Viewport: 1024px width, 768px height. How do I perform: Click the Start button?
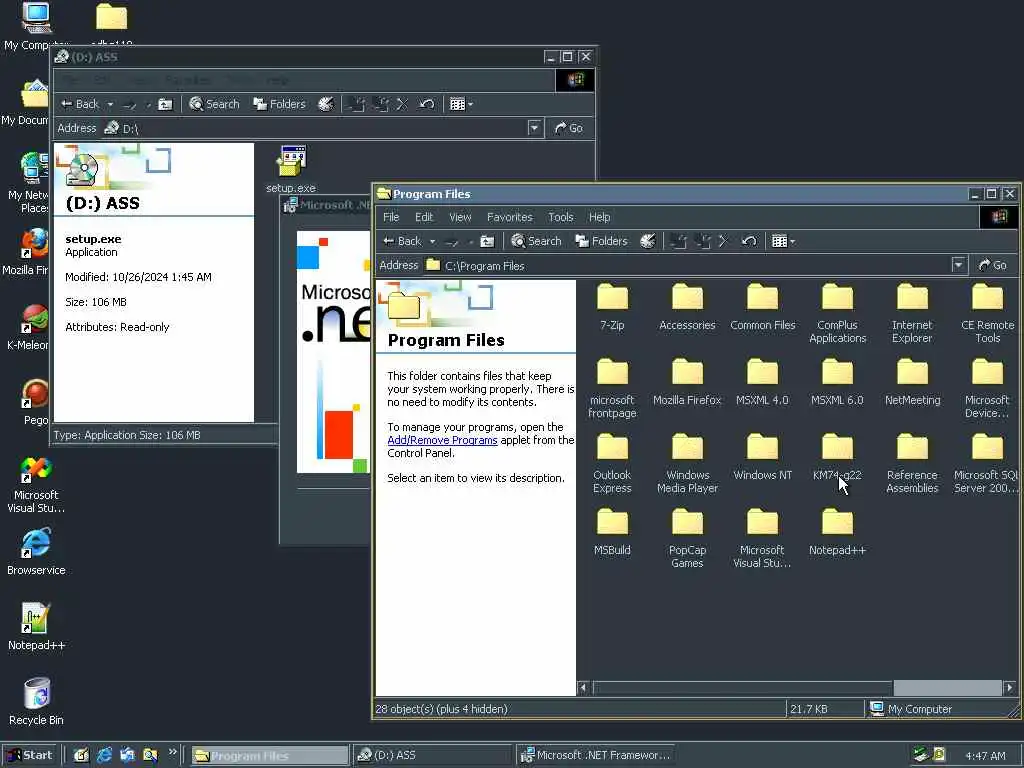point(30,755)
